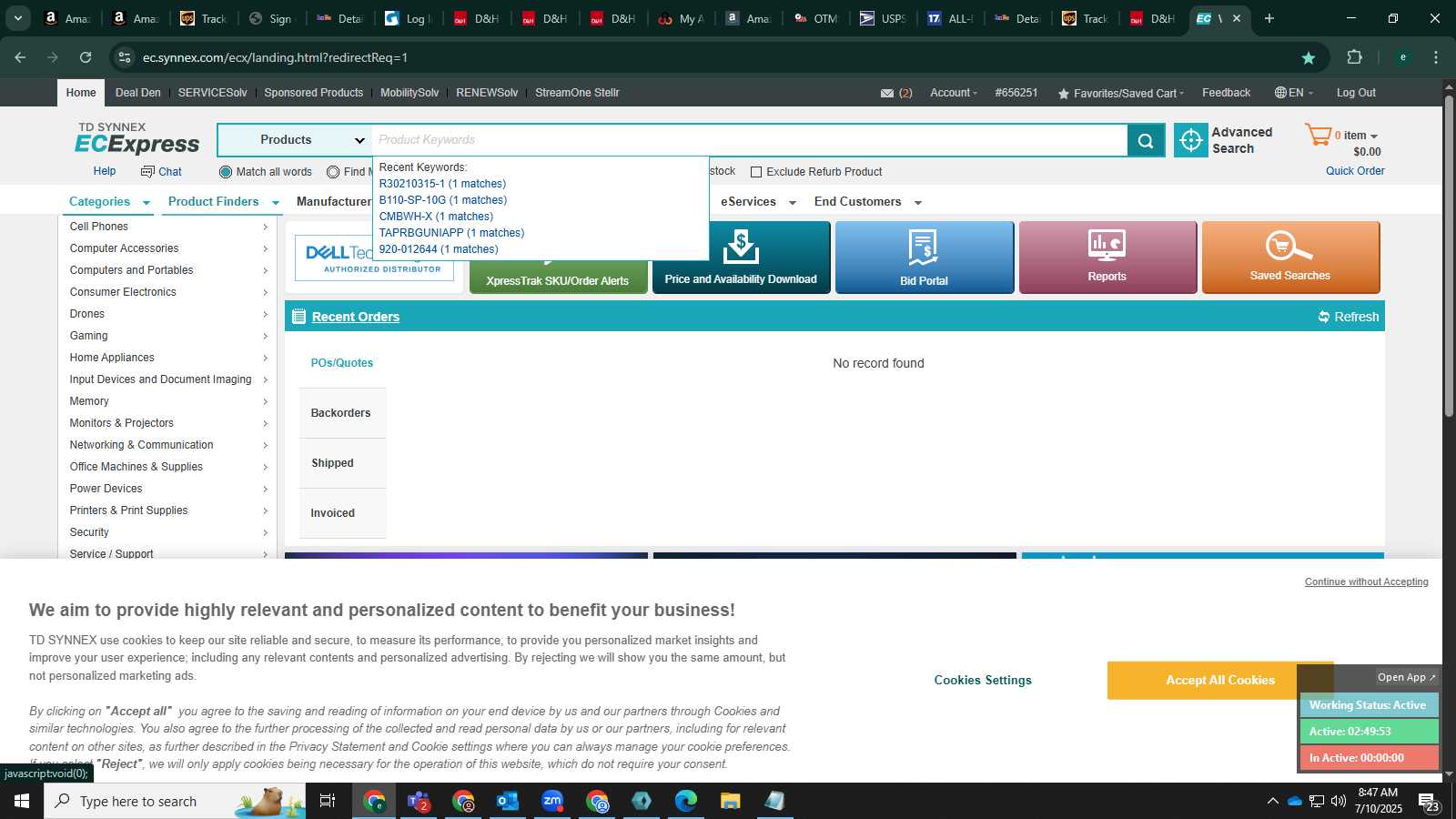Open the Products search dropdown
The width and height of the screenshot is (1456, 819).
[x=295, y=140]
